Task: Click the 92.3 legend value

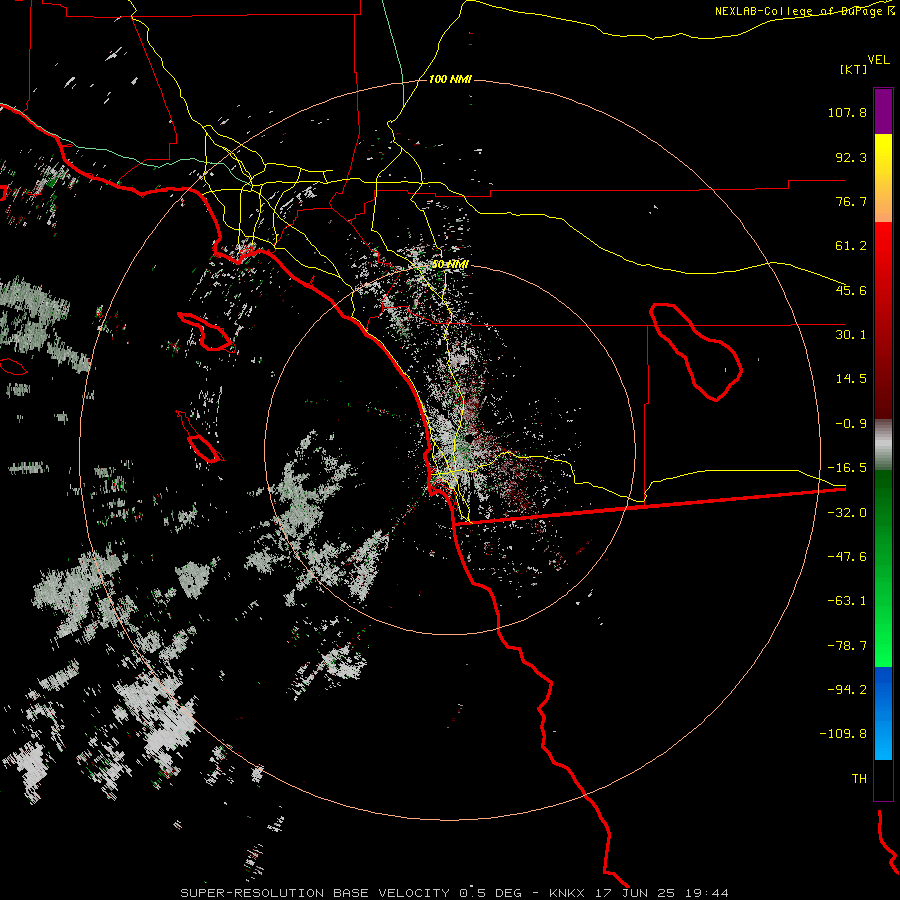Action: coord(851,157)
